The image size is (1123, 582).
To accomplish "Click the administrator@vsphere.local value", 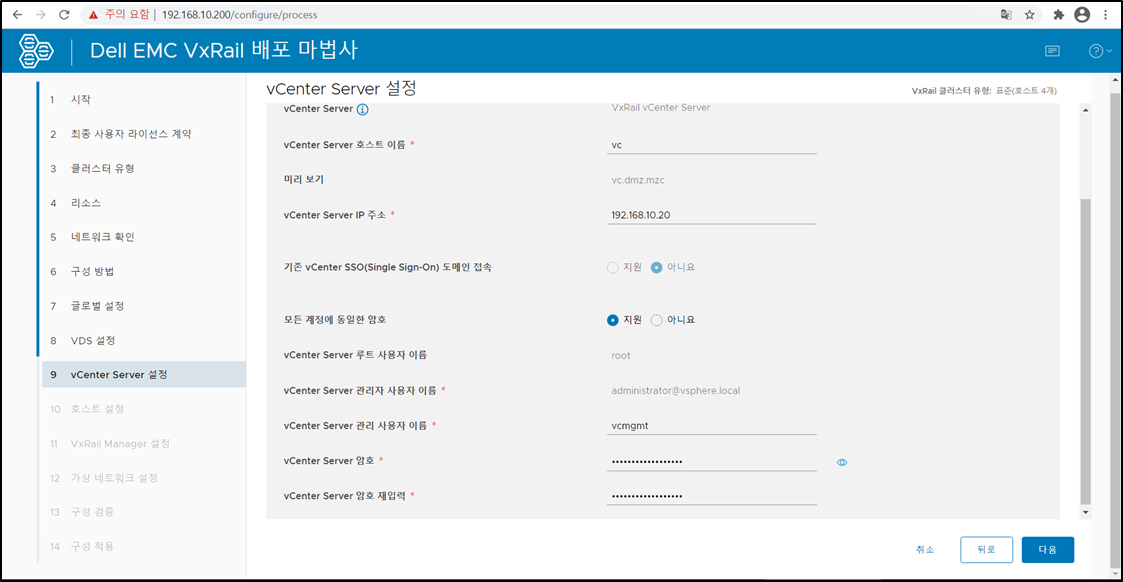I will coord(675,391).
